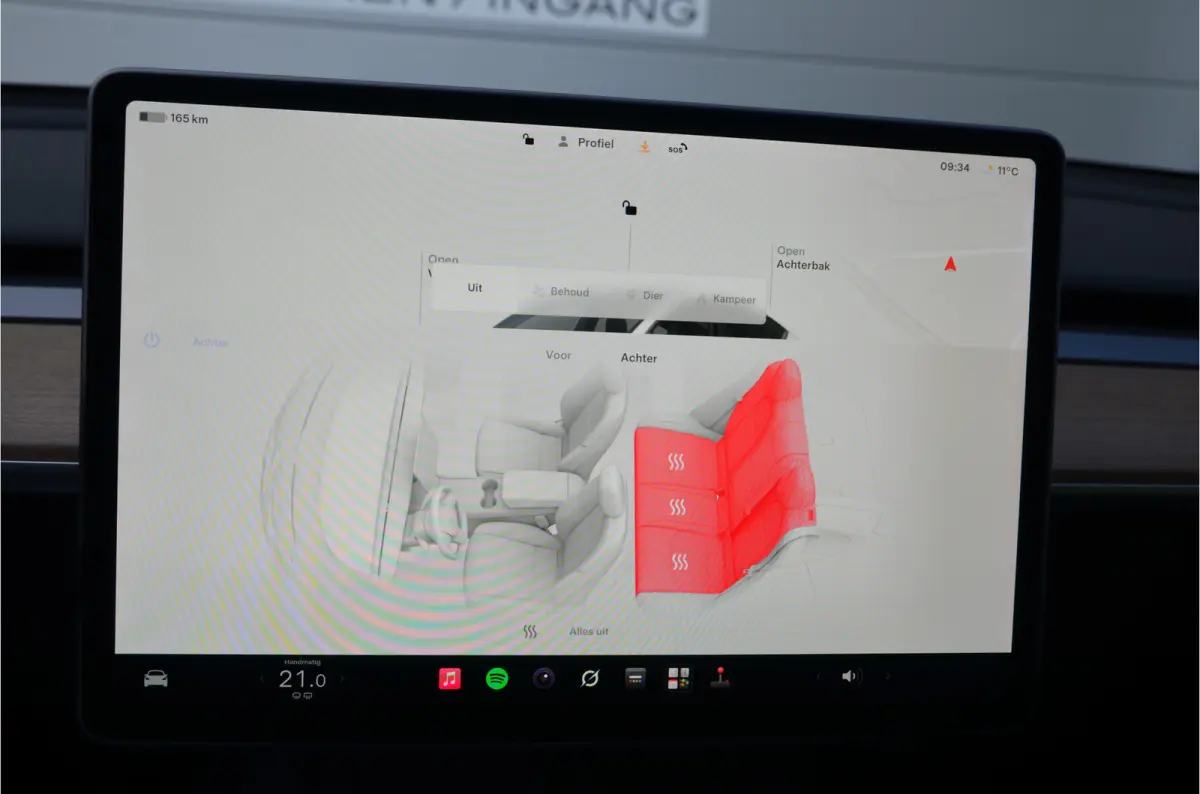Open the dark card-style app icon
This screenshot has width=1200, height=794.
(634, 678)
